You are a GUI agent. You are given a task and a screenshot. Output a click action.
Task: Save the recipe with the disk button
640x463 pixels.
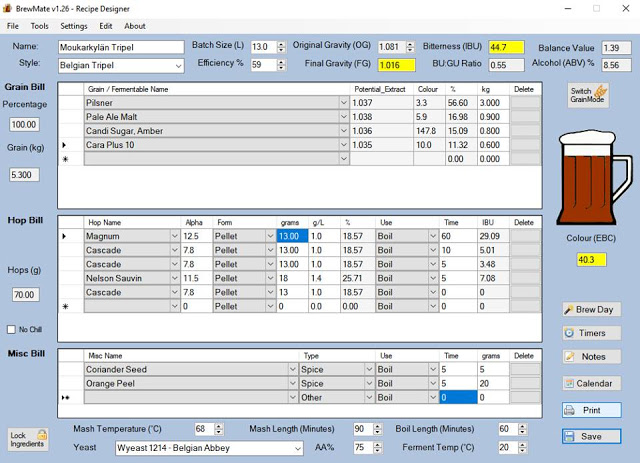click(591, 436)
